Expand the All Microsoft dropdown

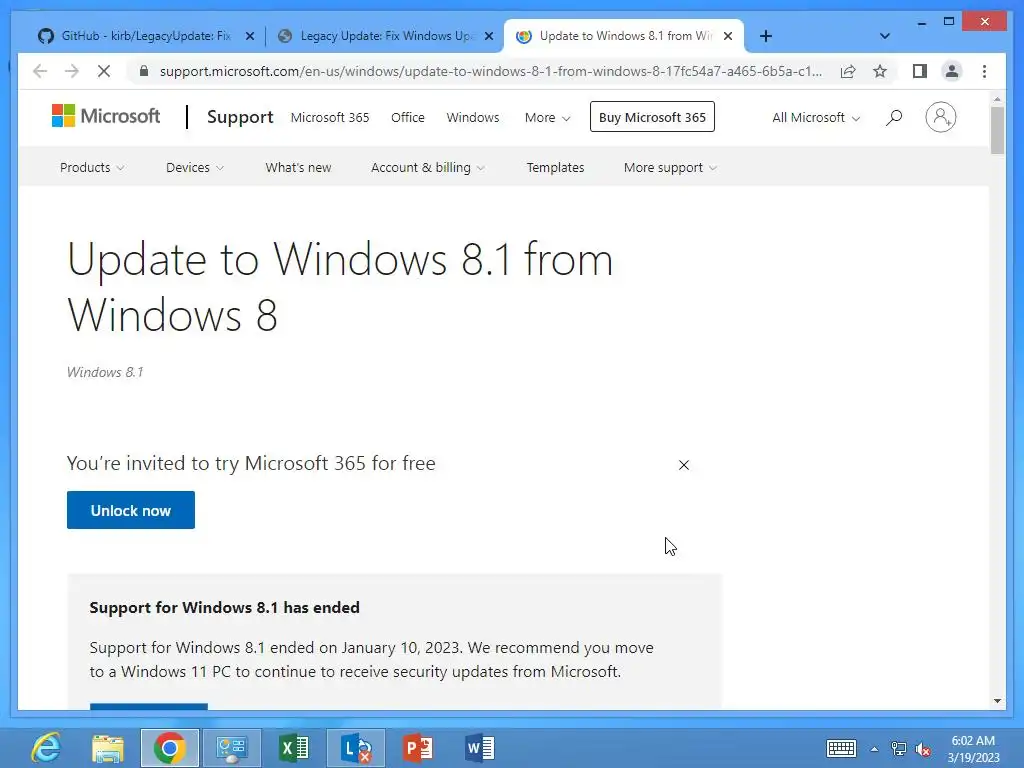[x=816, y=118]
